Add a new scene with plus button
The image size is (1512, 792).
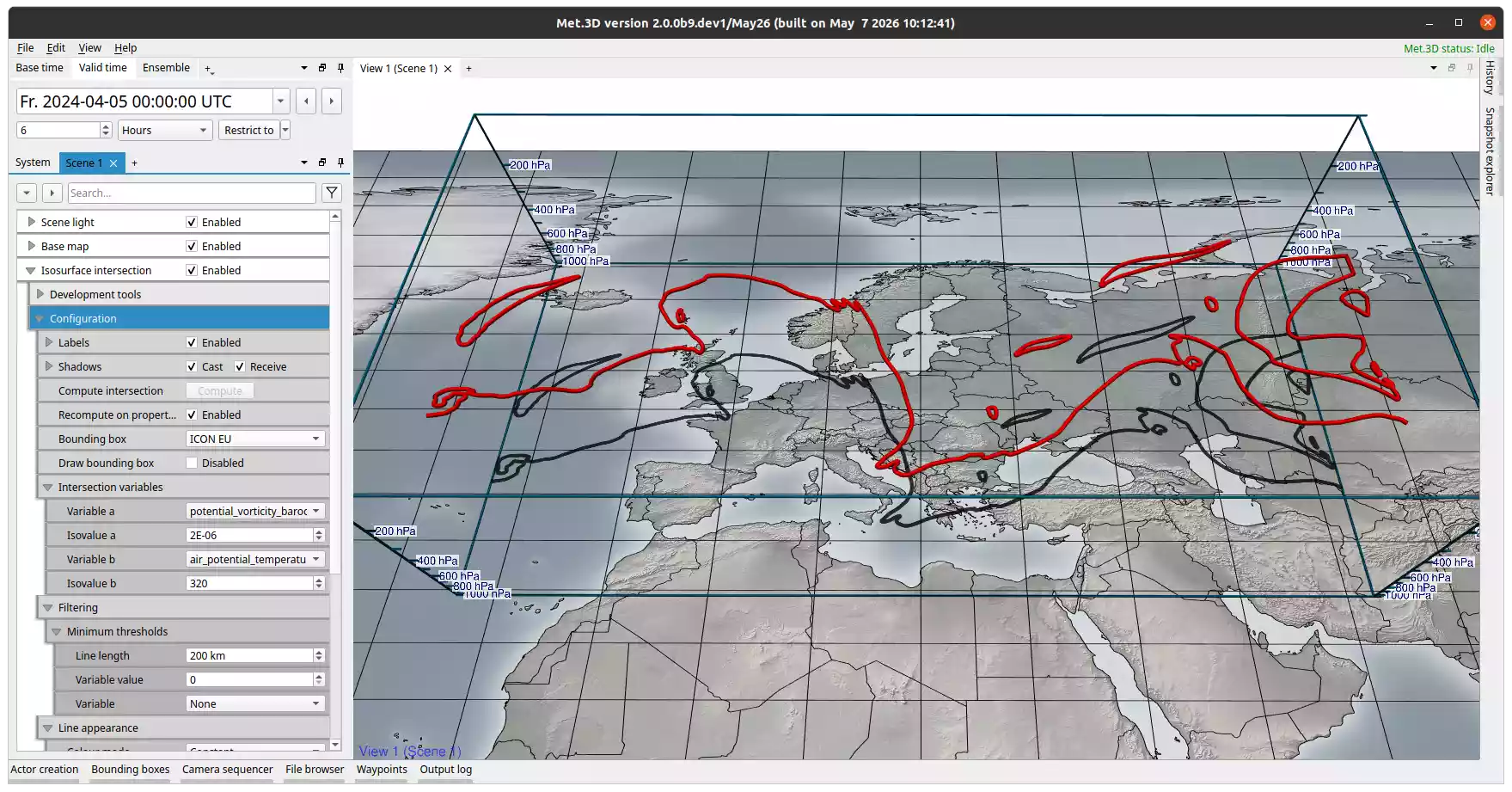click(x=134, y=163)
